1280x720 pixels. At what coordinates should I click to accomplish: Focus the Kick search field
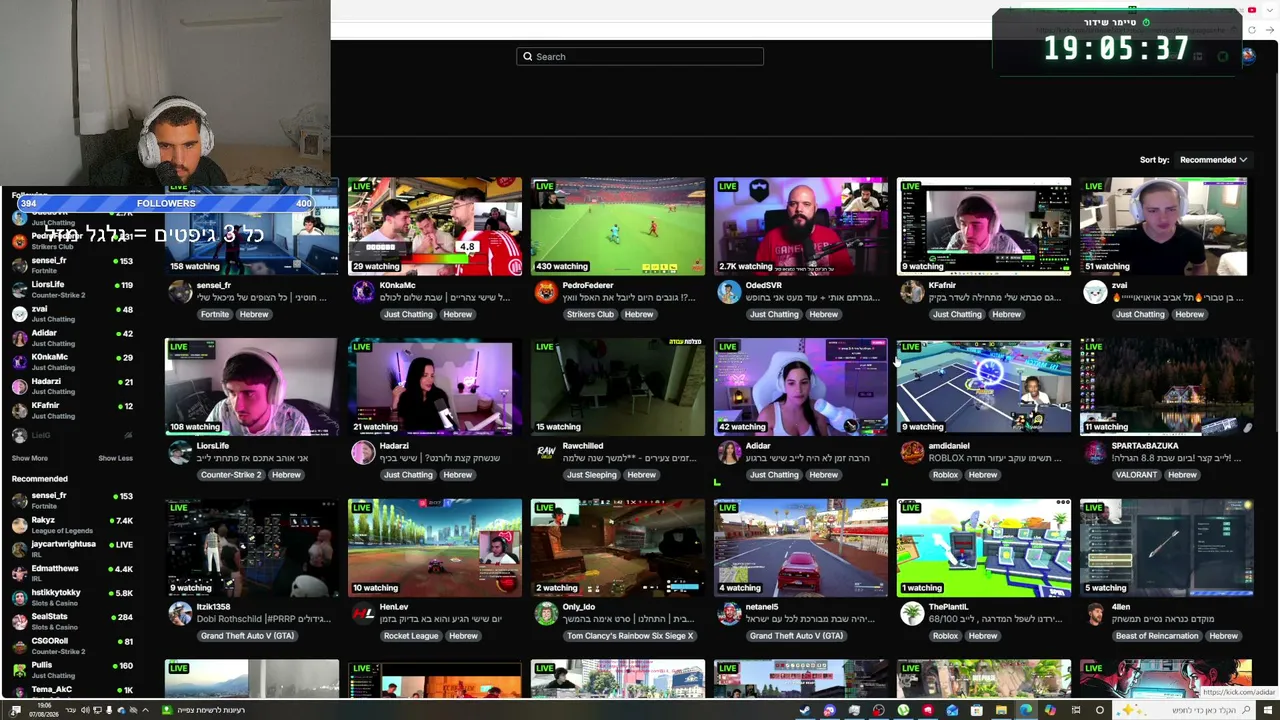coord(640,57)
